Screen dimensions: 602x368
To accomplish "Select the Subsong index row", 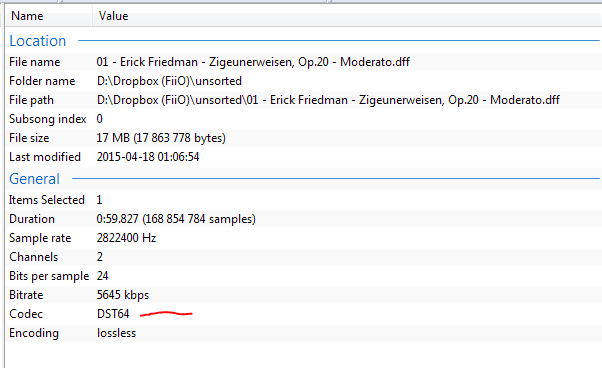I will [x=303, y=119].
